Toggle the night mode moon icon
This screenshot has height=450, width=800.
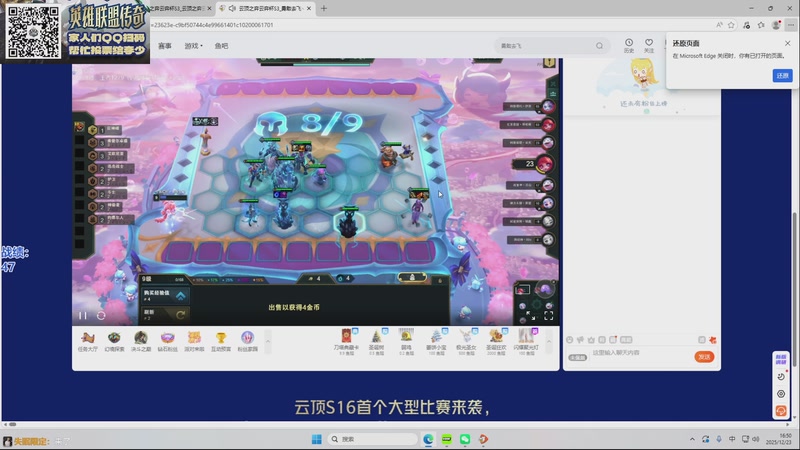[781, 377]
